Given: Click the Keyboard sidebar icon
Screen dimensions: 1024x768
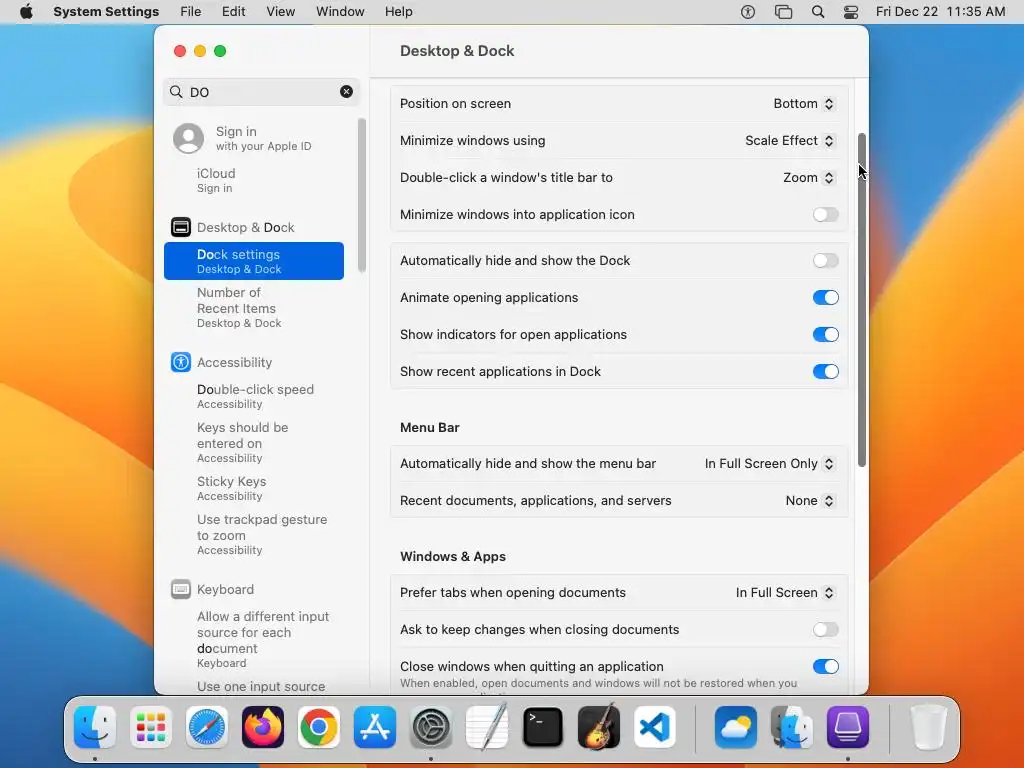Looking at the screenshot, I should click(x=181, y=589).
